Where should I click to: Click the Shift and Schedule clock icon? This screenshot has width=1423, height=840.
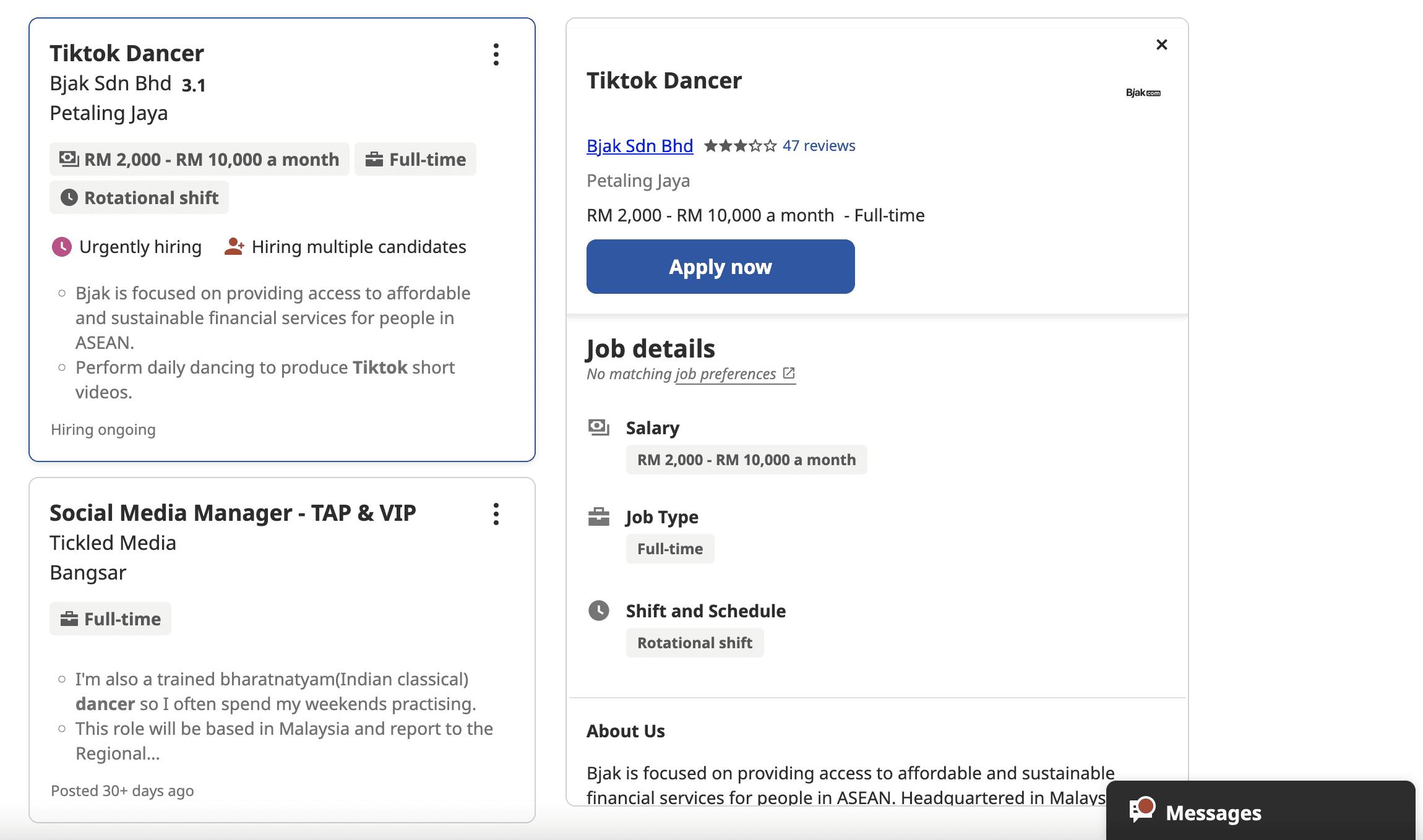click(x=599, y=611)
